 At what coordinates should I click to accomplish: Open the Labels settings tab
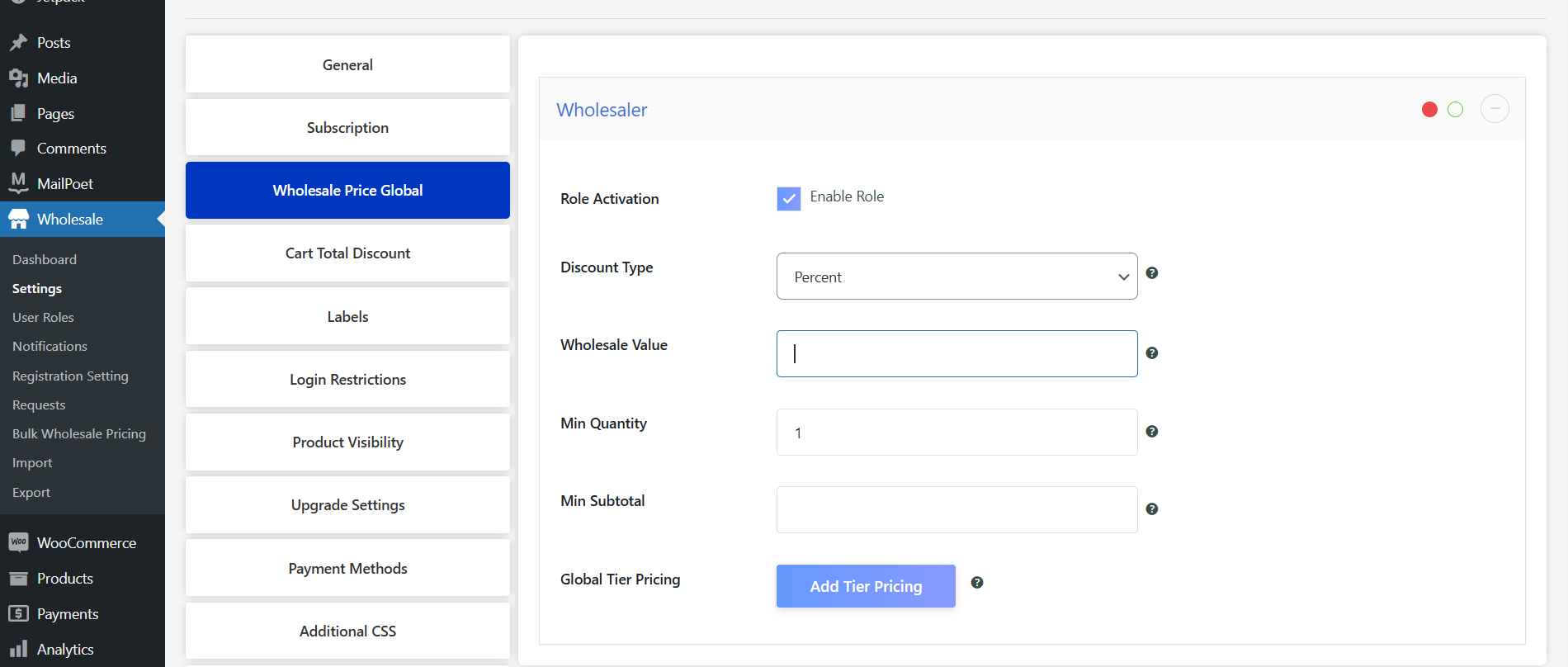[347, 316]
